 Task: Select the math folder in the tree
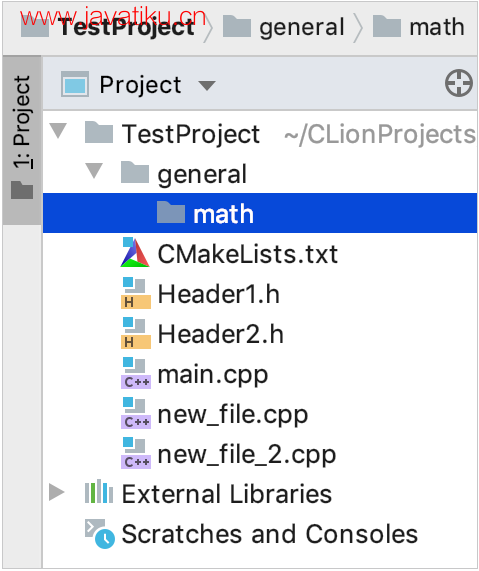coord(260,213)
